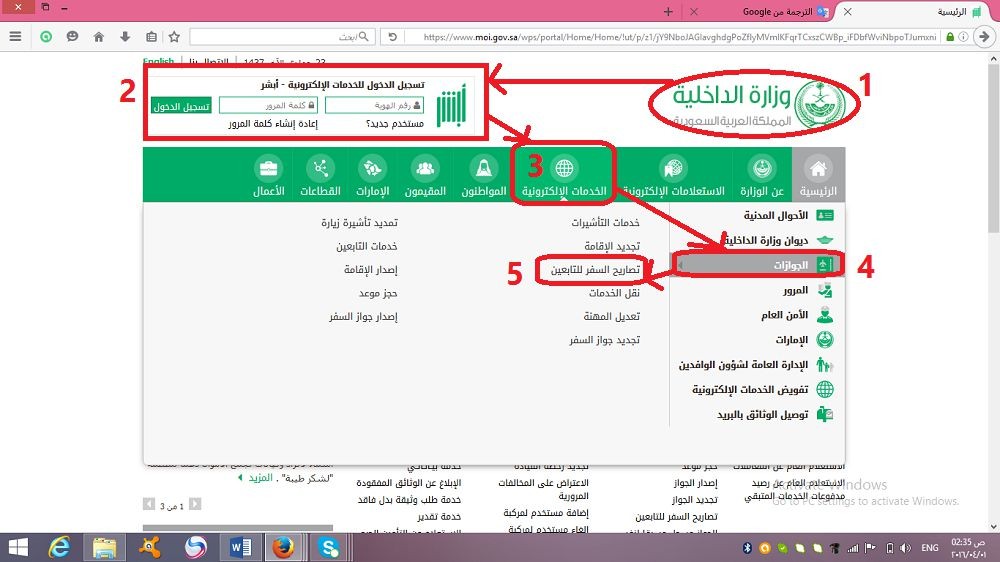Click the كلمة المرور password field
Screen dimensions: 1000x562
click(268, 105)
